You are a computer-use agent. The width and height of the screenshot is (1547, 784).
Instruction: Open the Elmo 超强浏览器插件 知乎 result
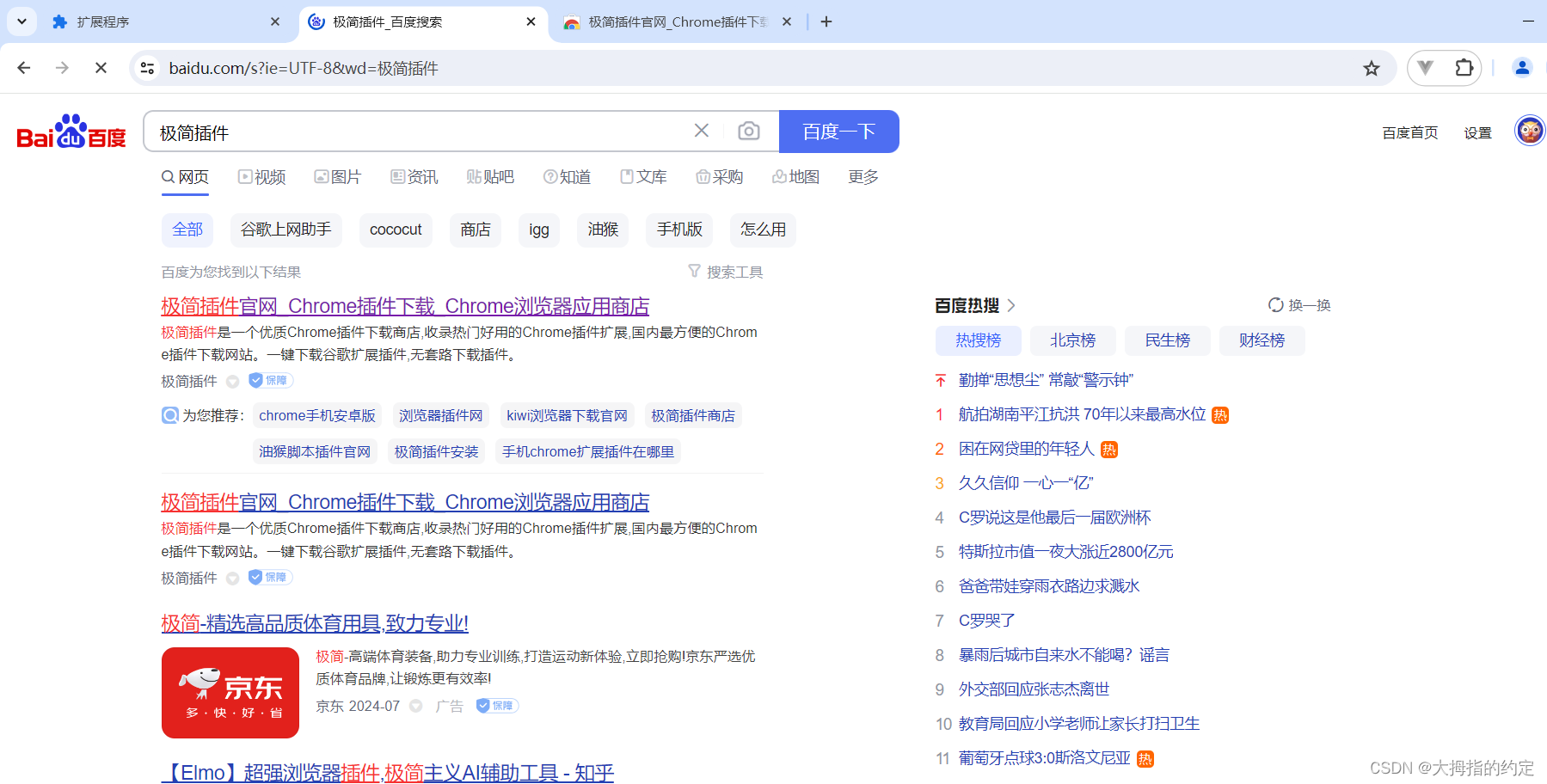tap(388, 772)
